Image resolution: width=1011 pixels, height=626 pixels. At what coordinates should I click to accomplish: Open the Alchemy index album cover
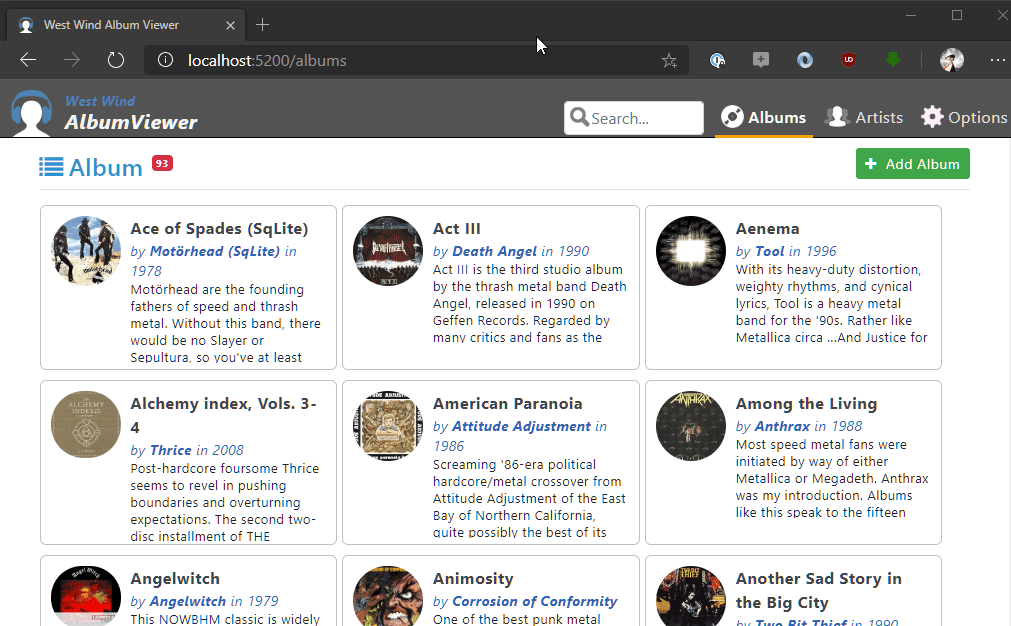[86, 425]
